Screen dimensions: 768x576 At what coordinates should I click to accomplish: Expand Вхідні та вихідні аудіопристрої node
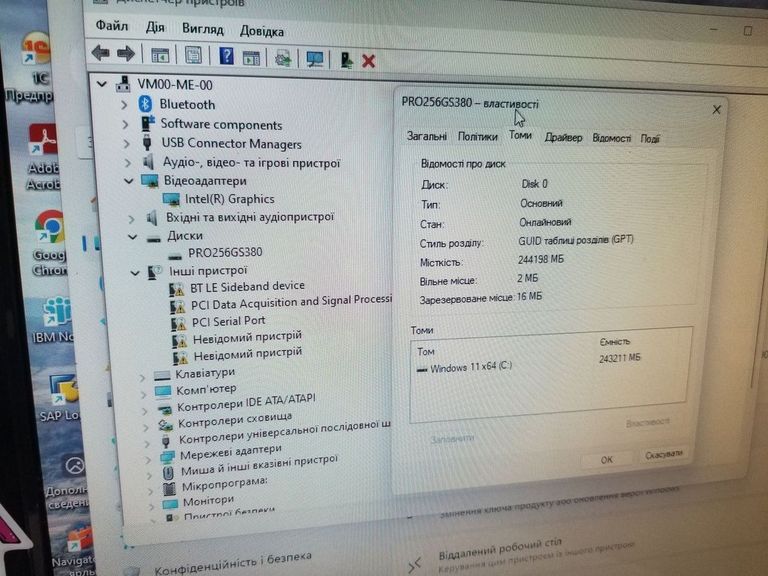[131, 219]
